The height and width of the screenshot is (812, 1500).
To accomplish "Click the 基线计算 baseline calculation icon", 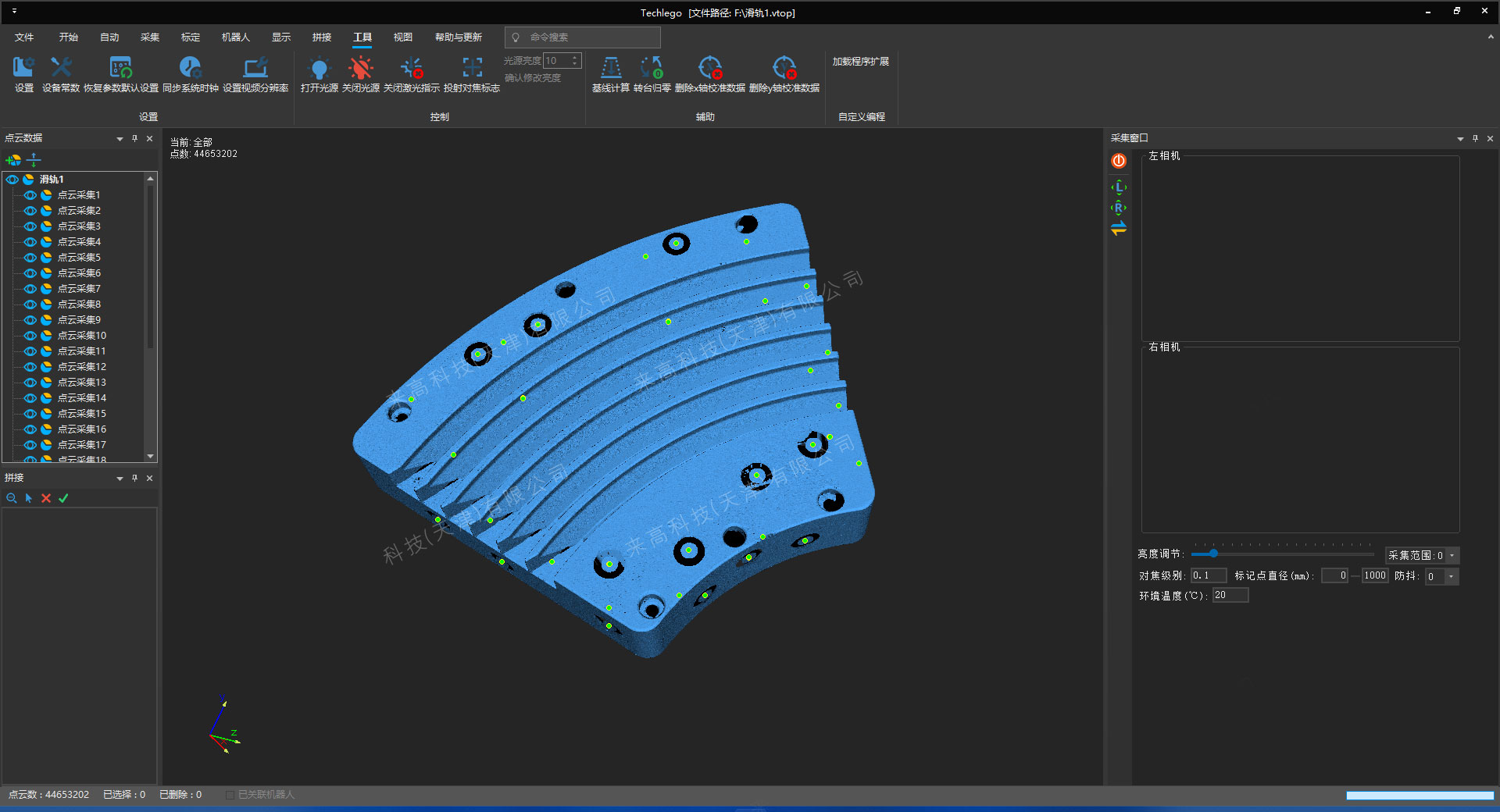I will (x=610, y=68).
